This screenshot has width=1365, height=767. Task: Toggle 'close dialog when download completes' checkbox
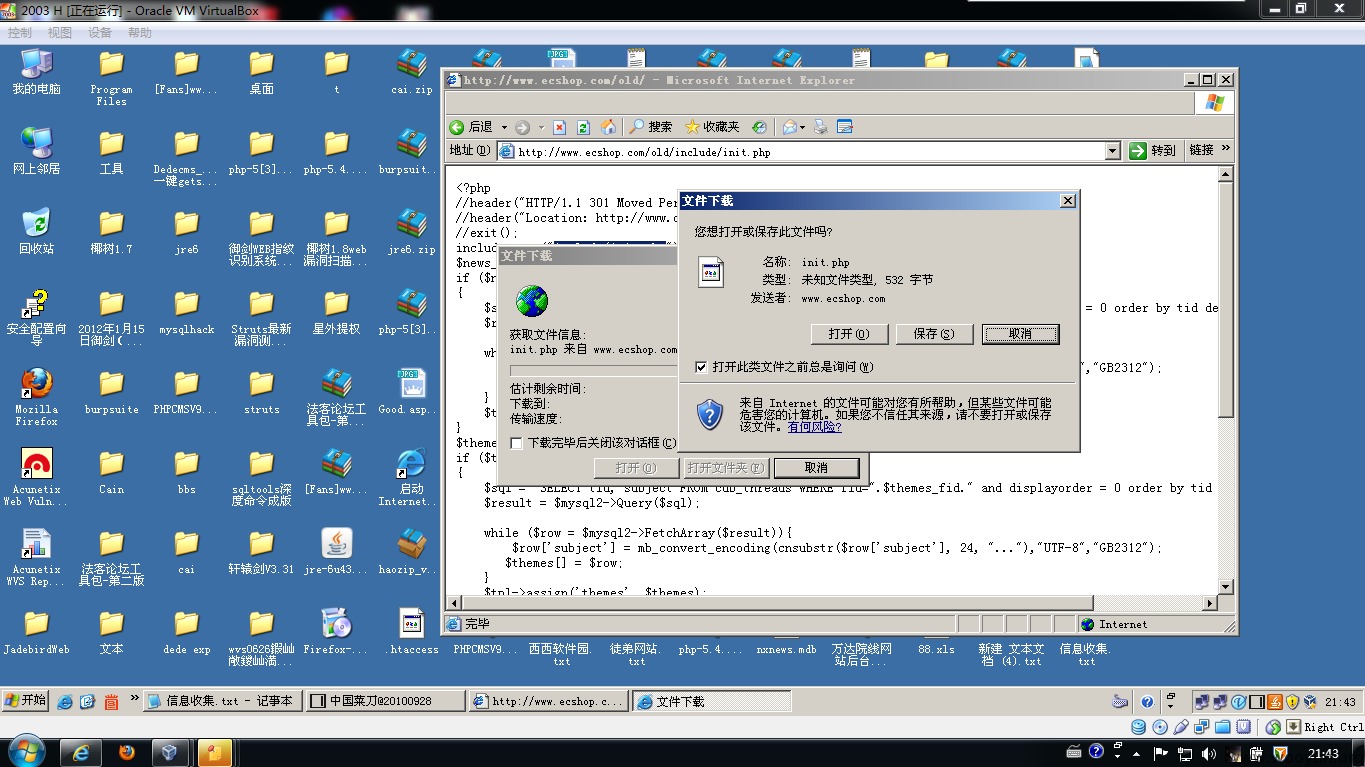[517, 443]
